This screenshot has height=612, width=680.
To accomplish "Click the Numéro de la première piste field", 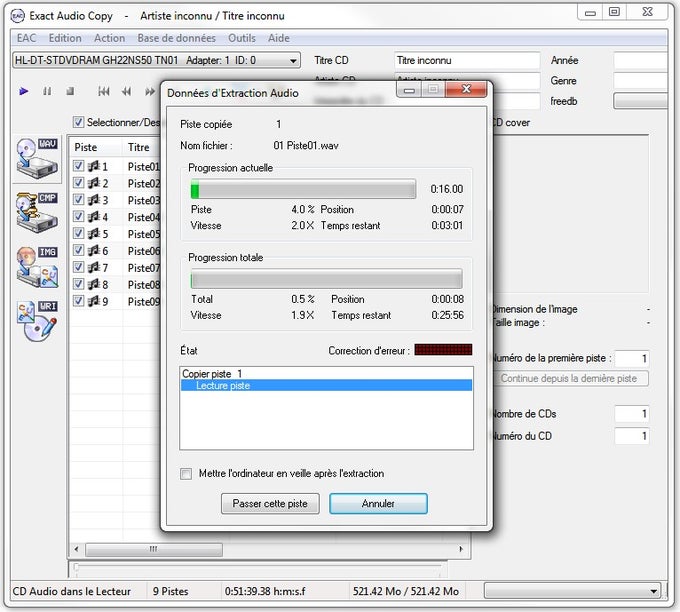I will click(631, 358).
